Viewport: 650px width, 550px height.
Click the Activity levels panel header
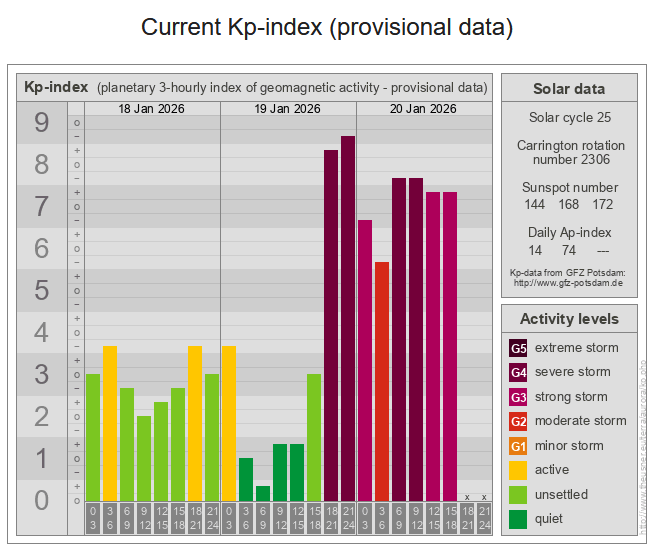coord(568,319)
